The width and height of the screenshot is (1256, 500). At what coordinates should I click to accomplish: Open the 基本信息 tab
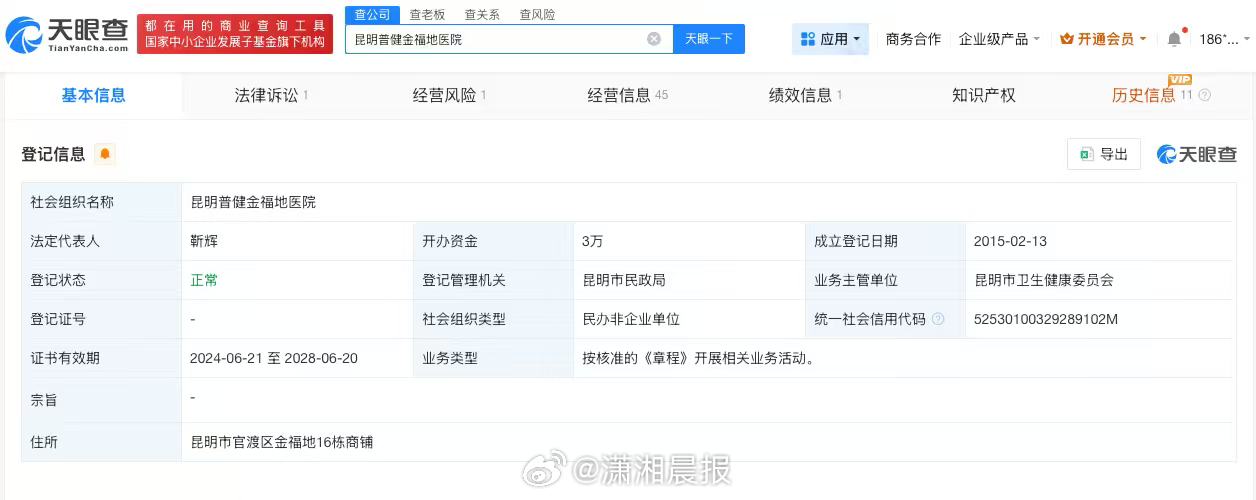coord(94,95)
